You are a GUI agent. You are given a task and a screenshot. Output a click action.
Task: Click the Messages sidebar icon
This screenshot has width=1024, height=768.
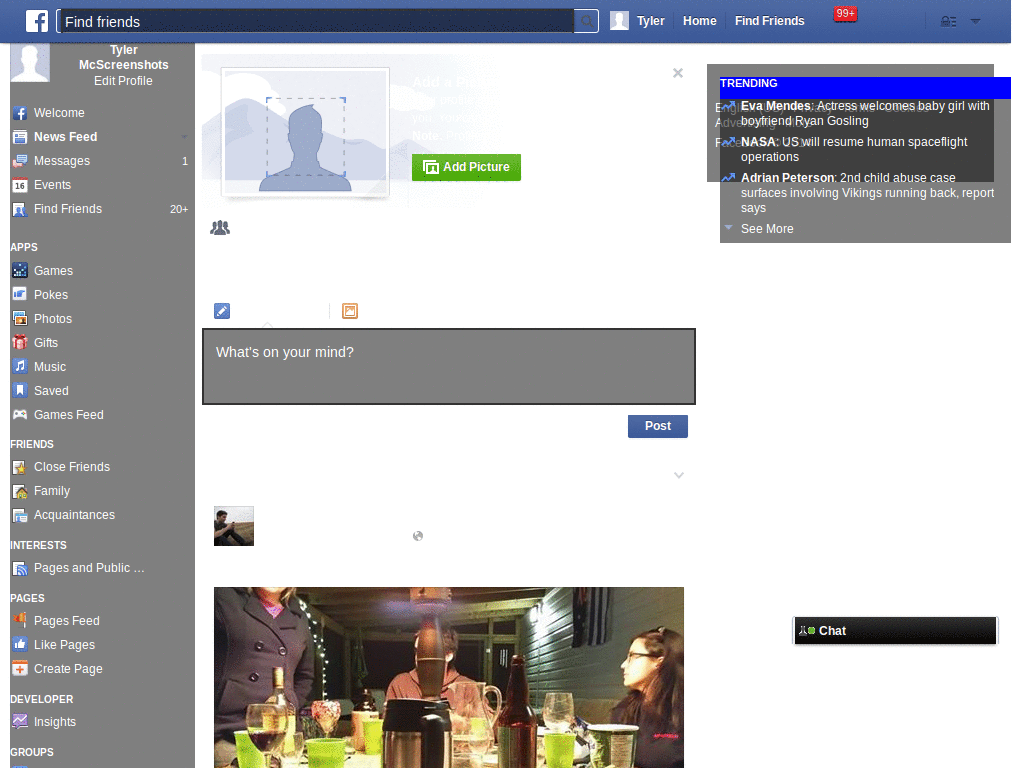pos(20,161)
